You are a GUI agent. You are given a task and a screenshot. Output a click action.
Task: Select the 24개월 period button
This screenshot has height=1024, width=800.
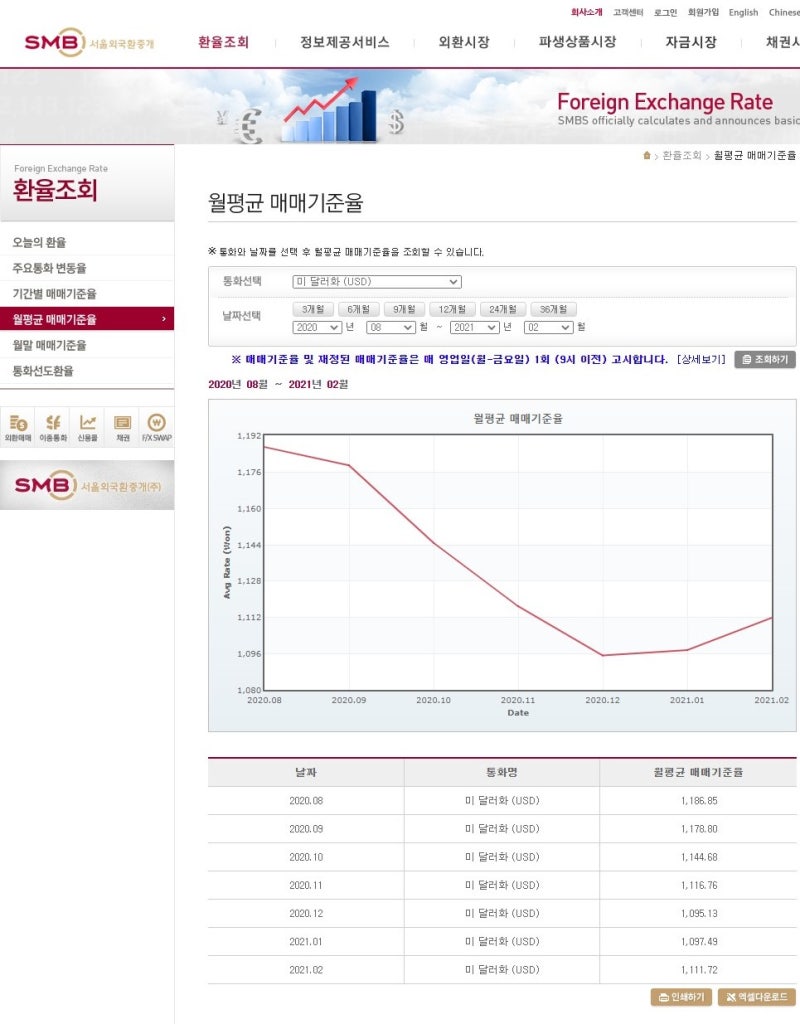tap(503, 310)
